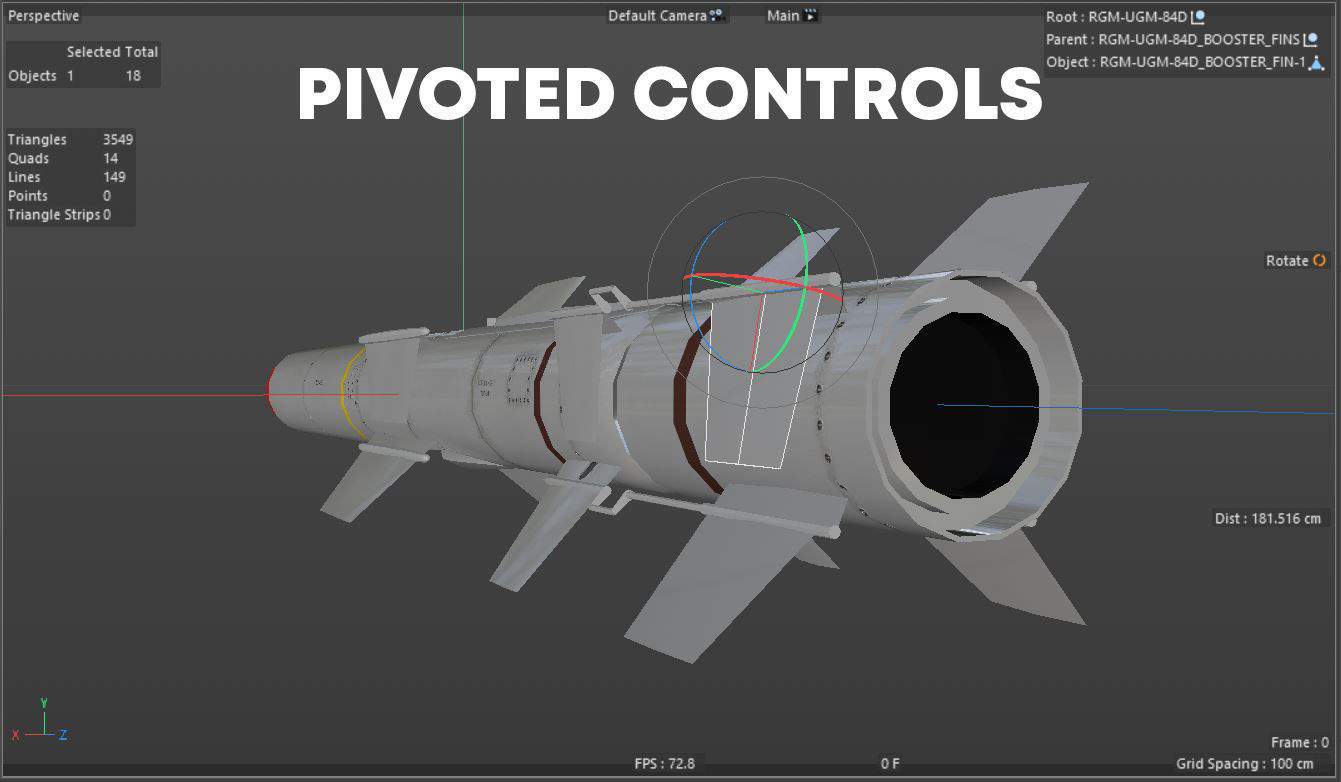
Task: Click the Parent : RGM-UGM-84D_BOOSTER_FINS entry
Action: (x=1181, y=40)
